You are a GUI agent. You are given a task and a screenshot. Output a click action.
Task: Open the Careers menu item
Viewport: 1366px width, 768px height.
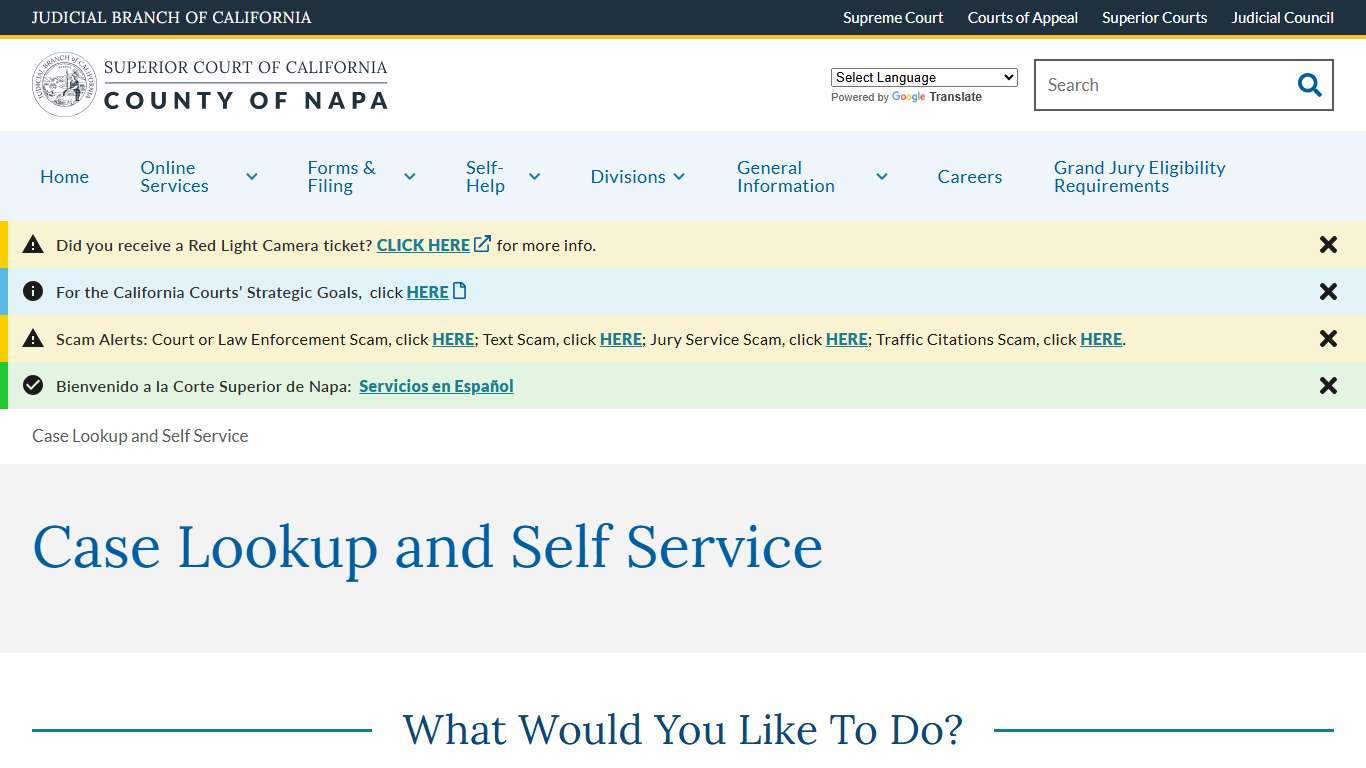pos(969,176)
